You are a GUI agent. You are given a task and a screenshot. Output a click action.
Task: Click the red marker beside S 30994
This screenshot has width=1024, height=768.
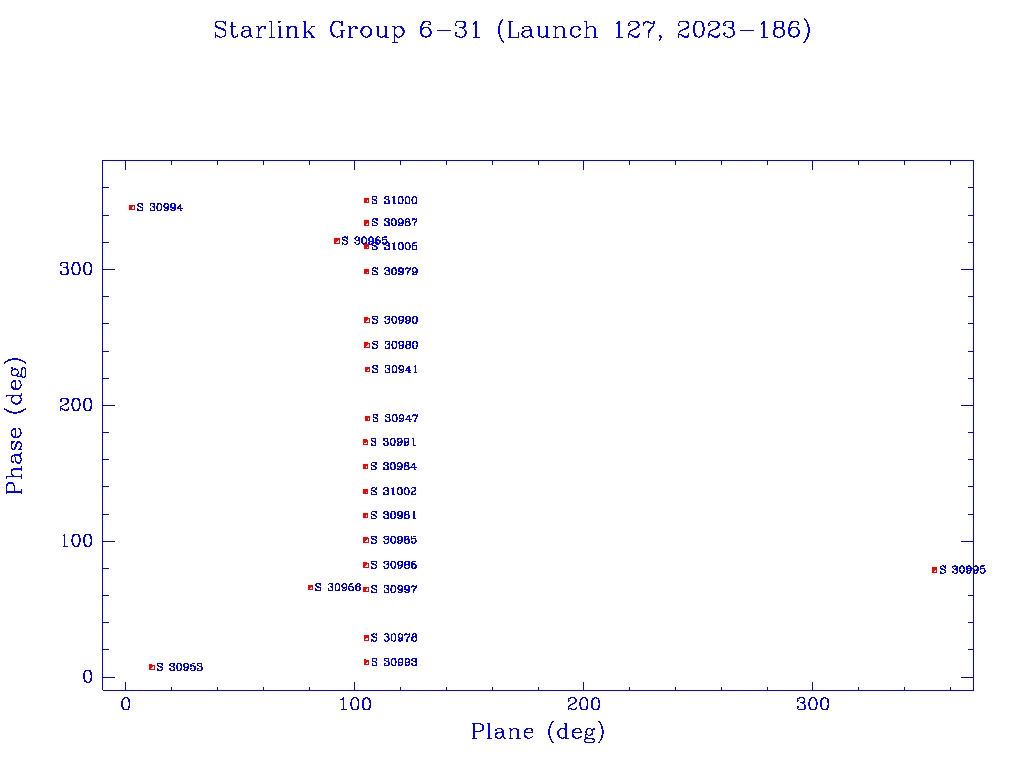click(132, 208)
